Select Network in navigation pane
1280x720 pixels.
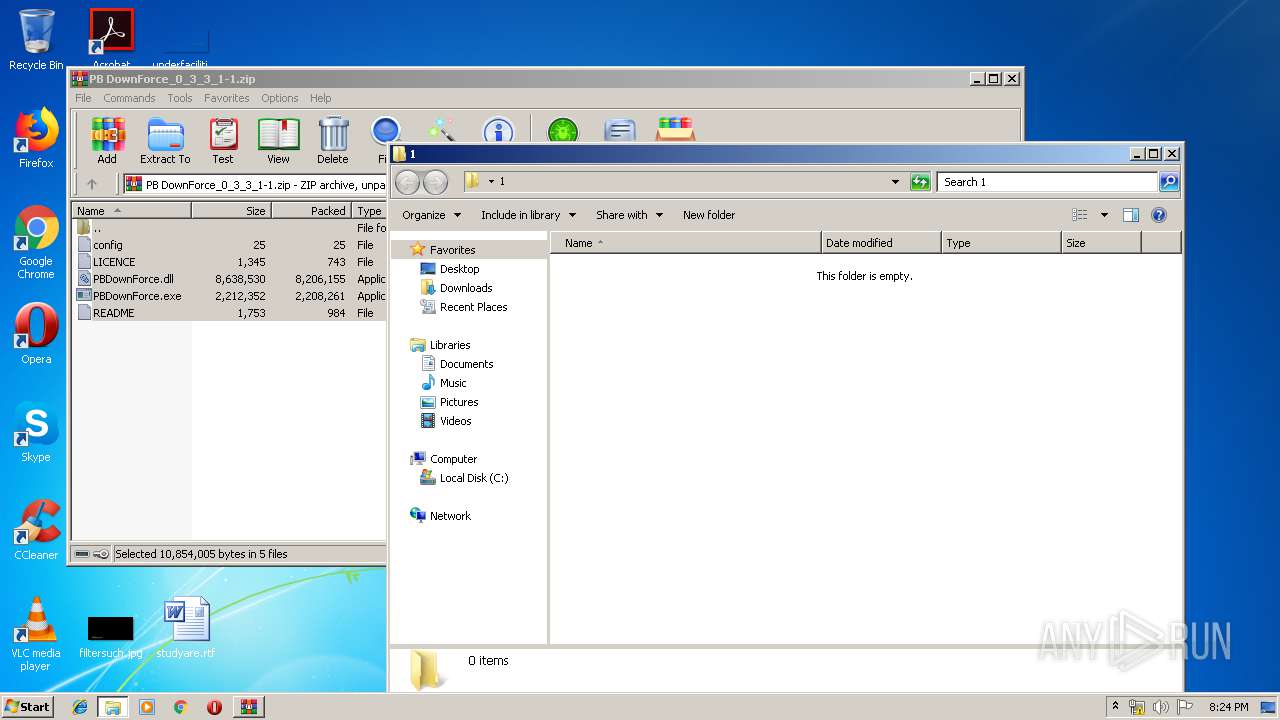click(x=450, y=516)
